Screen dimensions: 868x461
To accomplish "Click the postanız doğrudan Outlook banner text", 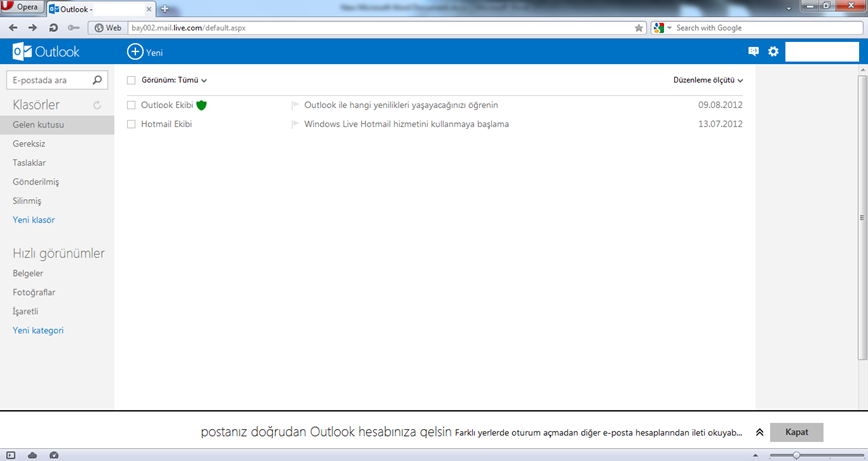I will (x=326, y=432).
